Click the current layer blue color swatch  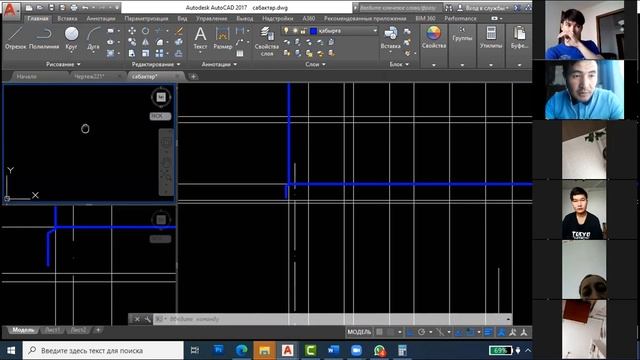(x=313, y=31)
